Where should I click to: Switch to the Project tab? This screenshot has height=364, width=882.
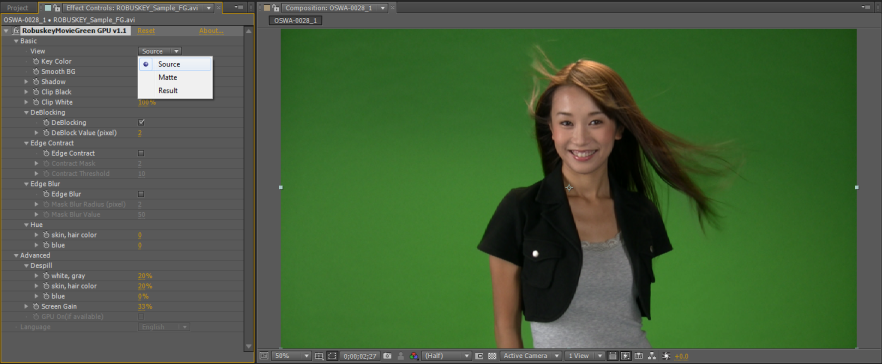click(x=17, y=8)
